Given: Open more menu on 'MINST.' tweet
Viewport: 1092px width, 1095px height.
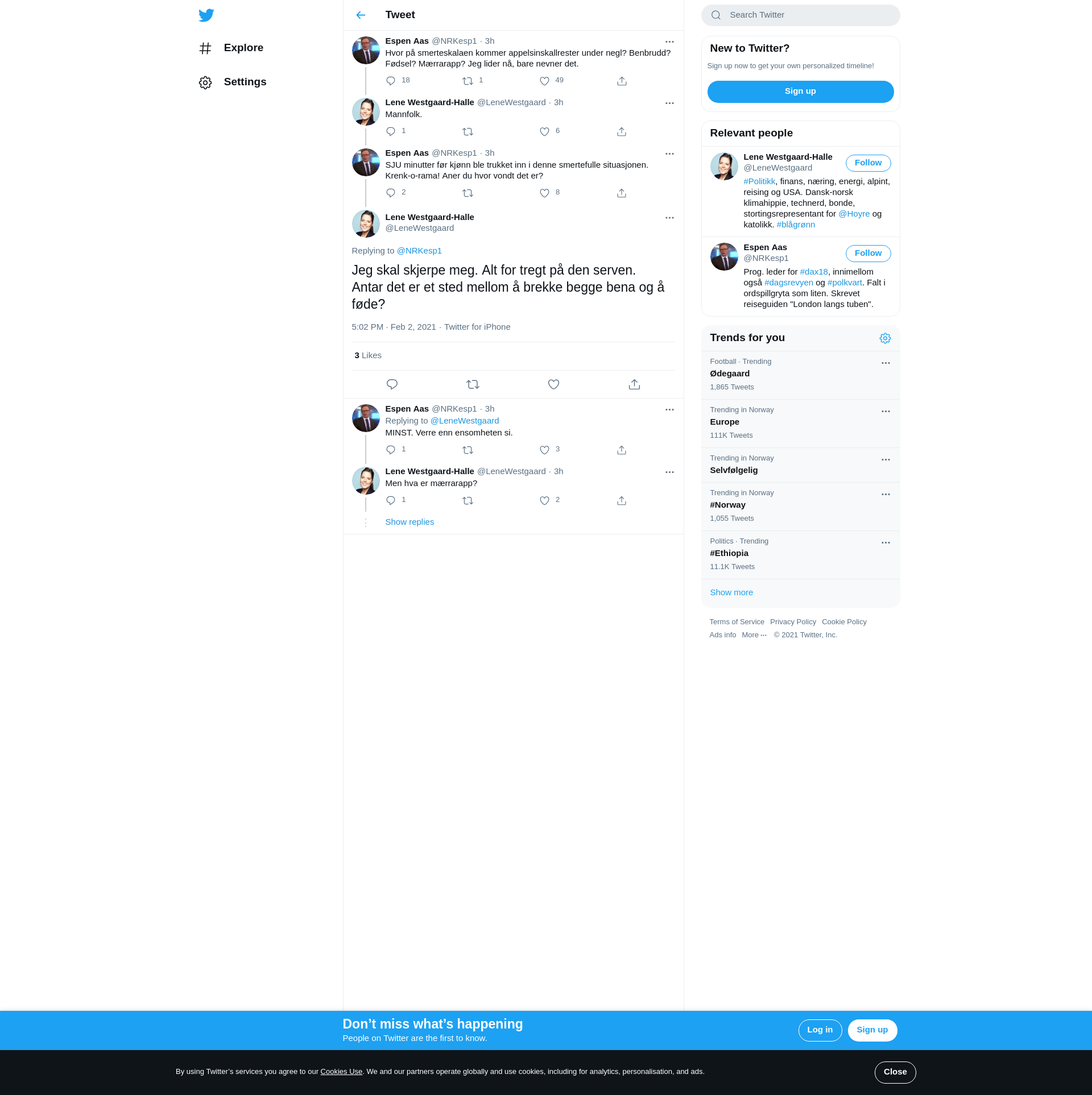Looking at the screenshot, I should (669, 409).
